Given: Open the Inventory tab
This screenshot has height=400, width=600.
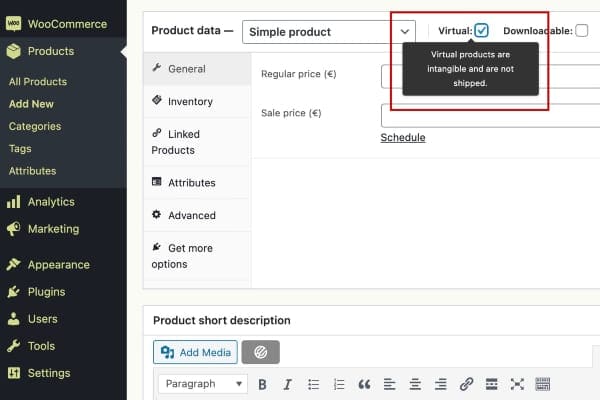Looking at the screenshot, I should 189,101.
